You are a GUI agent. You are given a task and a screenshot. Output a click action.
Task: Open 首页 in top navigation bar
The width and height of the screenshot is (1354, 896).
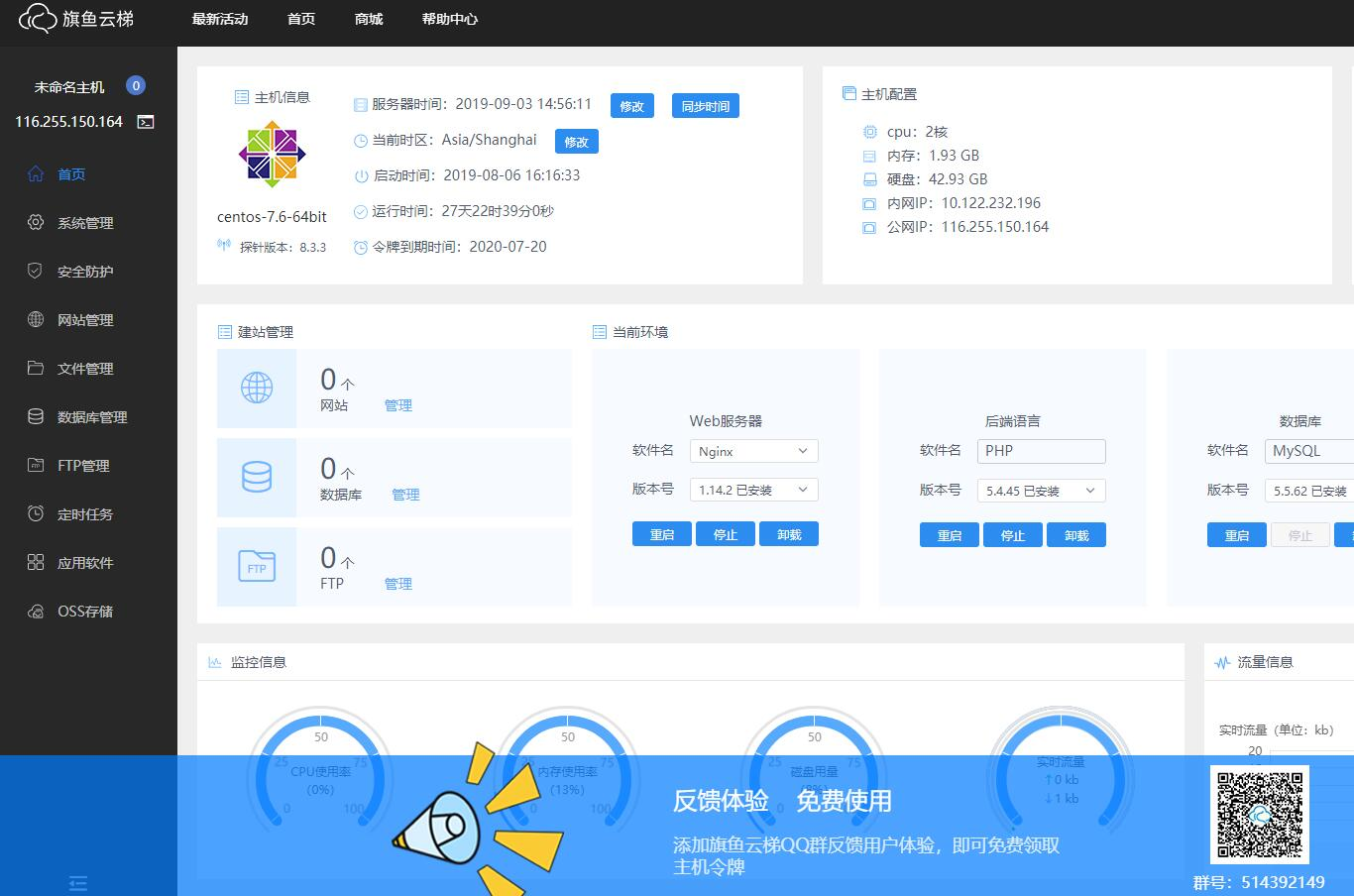pyautogui.click(x=301, y=19)
